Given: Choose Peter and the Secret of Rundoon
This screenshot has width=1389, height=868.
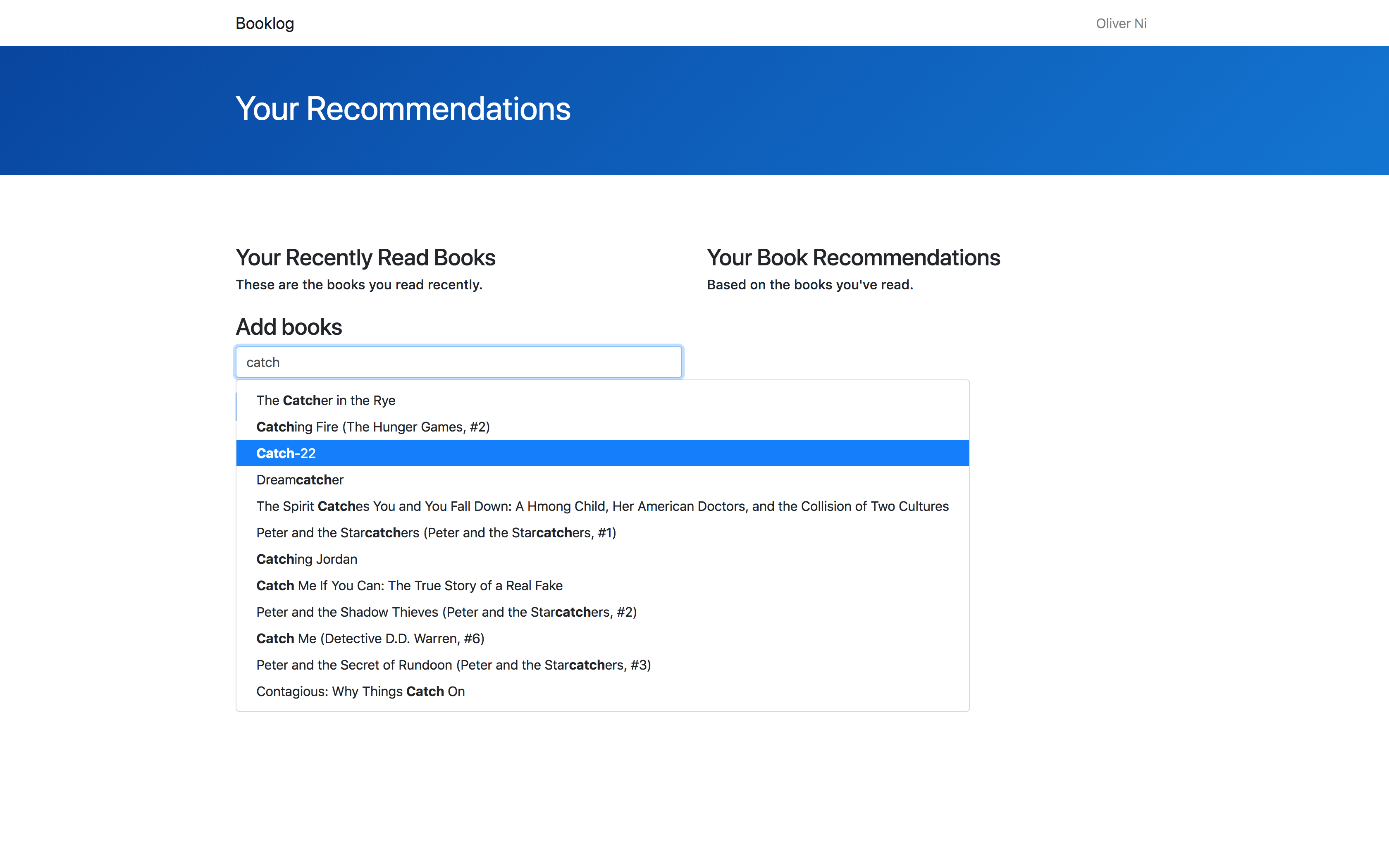Looking at the screenshot, I should click(453, 665).
